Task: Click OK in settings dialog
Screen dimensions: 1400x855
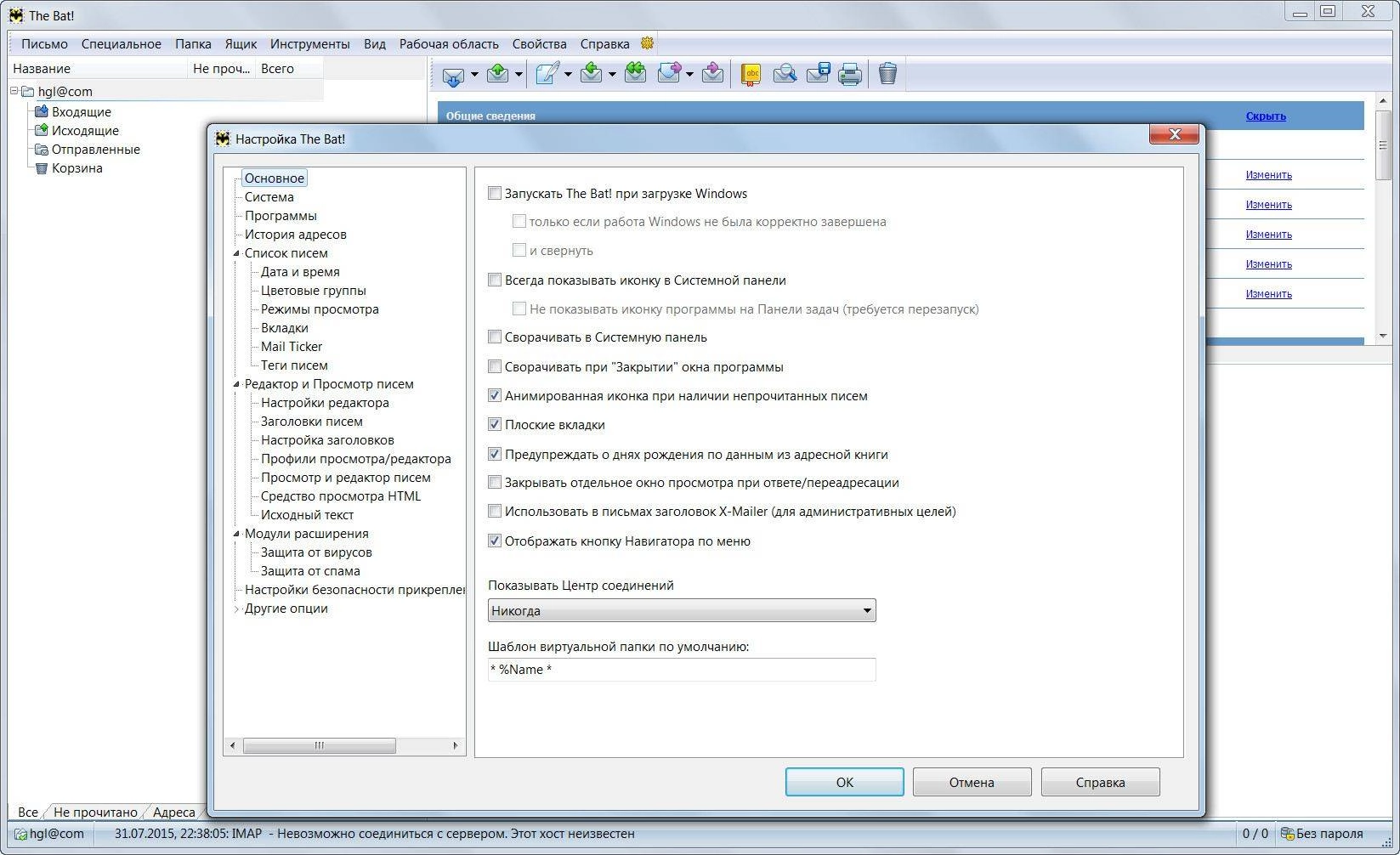Action: coord(844,782)
